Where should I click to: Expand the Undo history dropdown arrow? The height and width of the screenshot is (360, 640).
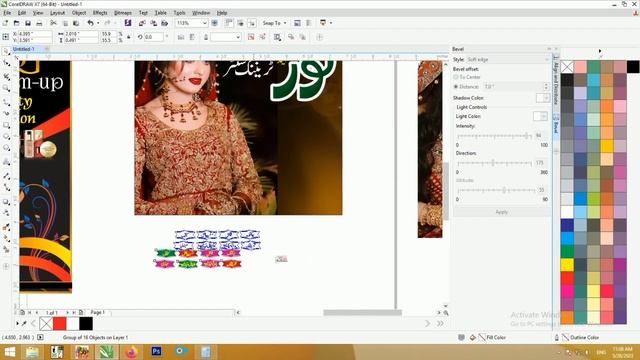click(98, 23)
